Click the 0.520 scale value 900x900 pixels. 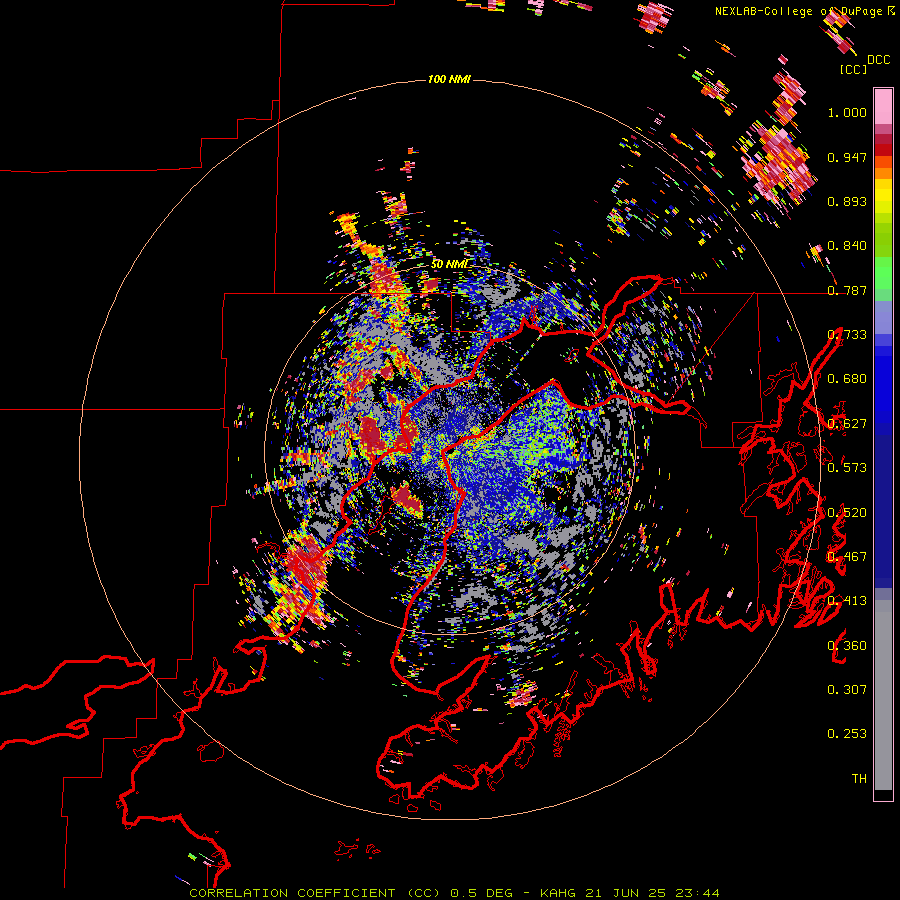(847, 513)
